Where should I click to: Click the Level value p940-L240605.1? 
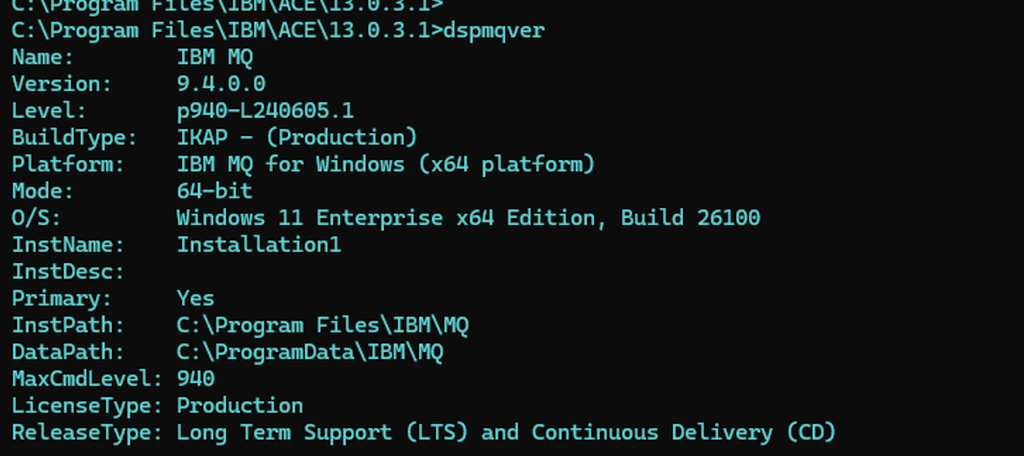click(x=265, y=111)
